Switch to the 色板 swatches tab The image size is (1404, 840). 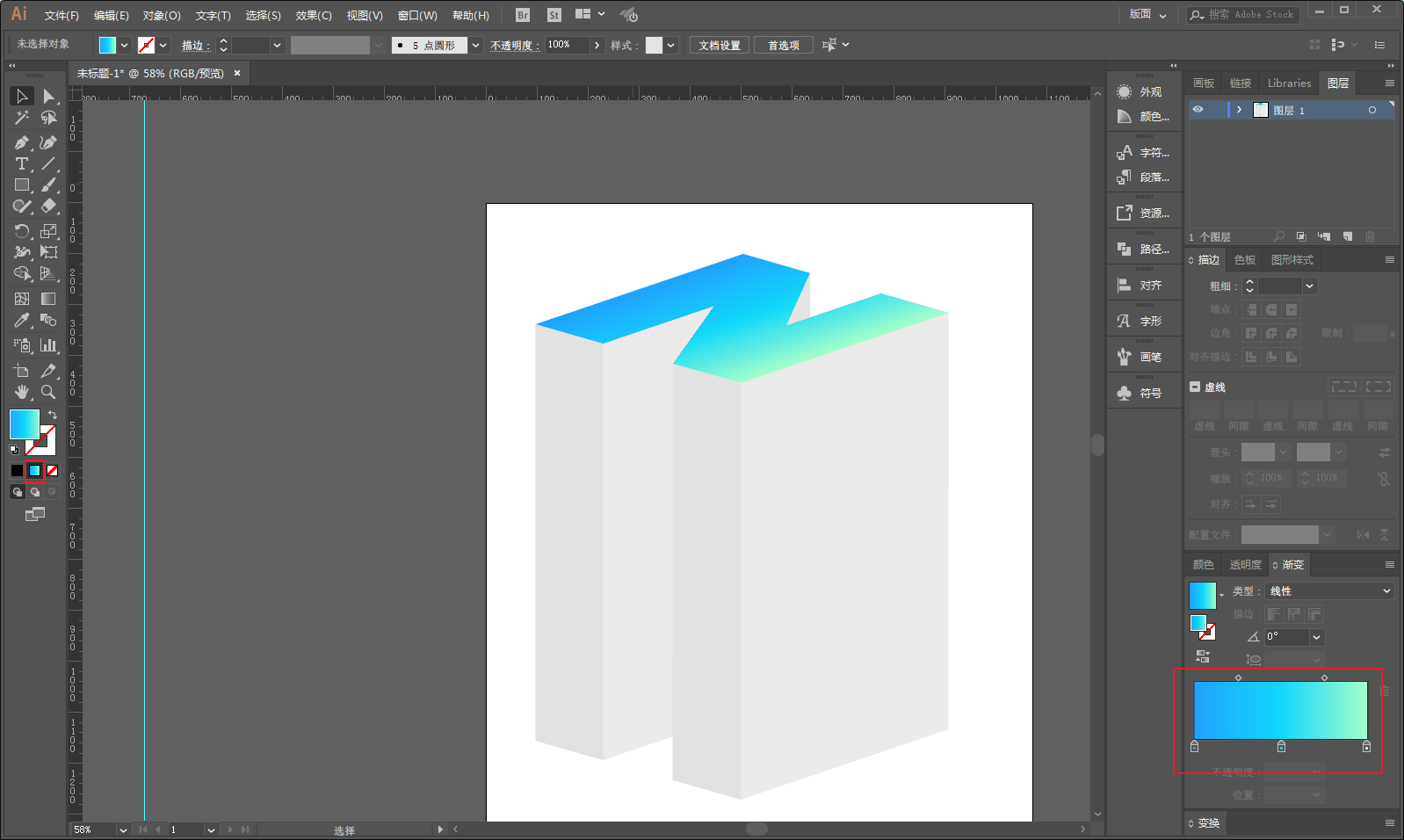tap(1245, 260)
